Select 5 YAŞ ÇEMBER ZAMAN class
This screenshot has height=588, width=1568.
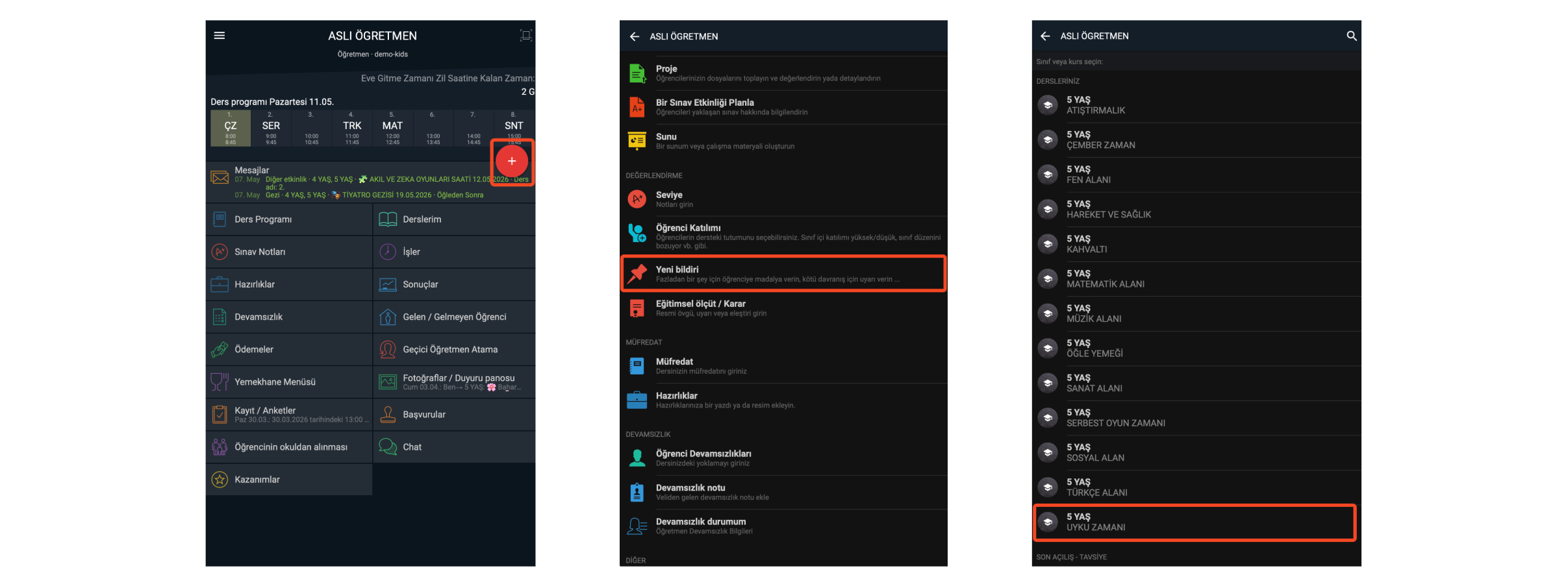click(1196, 140)
